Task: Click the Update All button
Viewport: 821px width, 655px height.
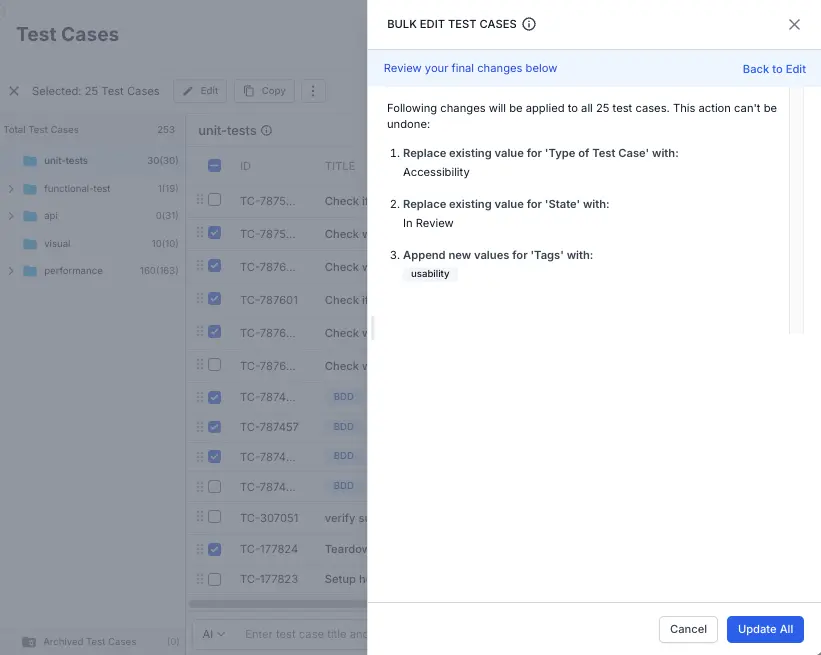Action: 765,629
